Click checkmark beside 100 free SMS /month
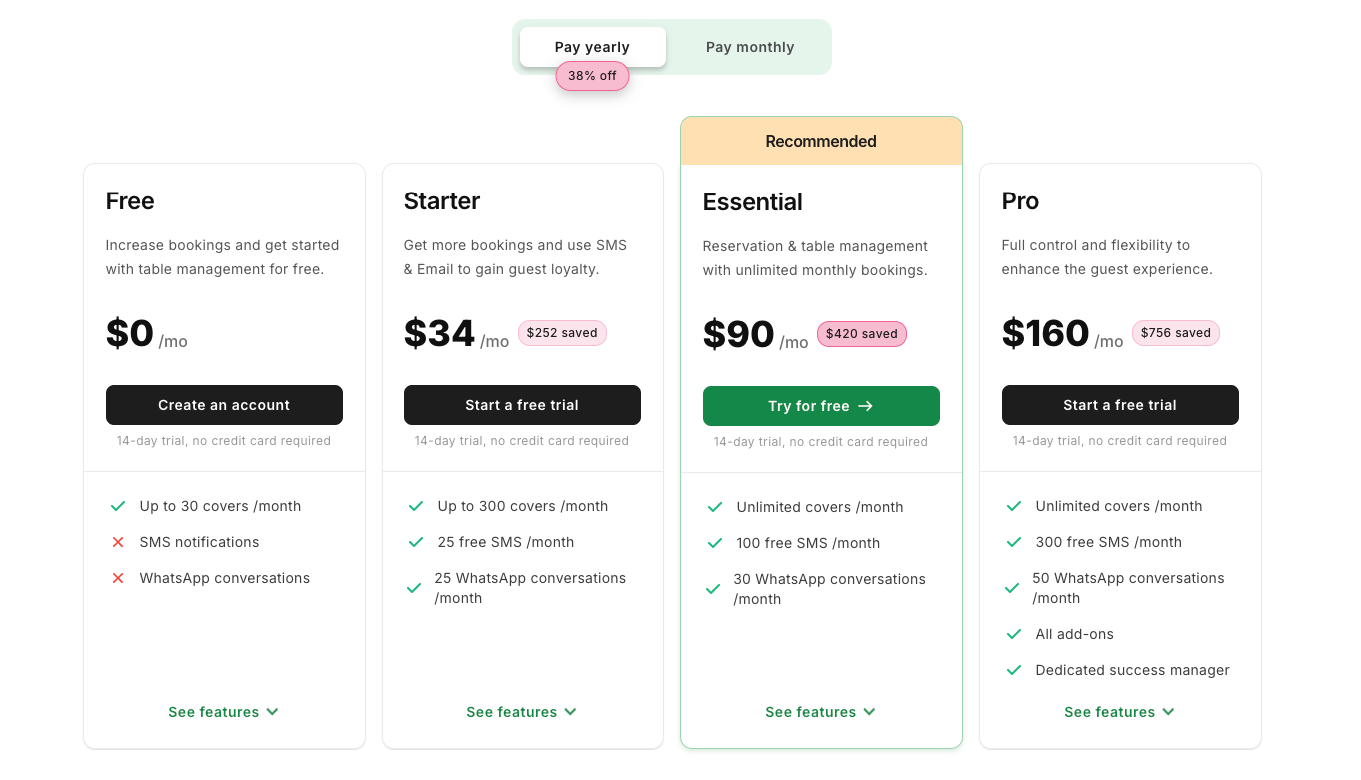This screenshot has height=780, width=1361. (x=715, y=544)
